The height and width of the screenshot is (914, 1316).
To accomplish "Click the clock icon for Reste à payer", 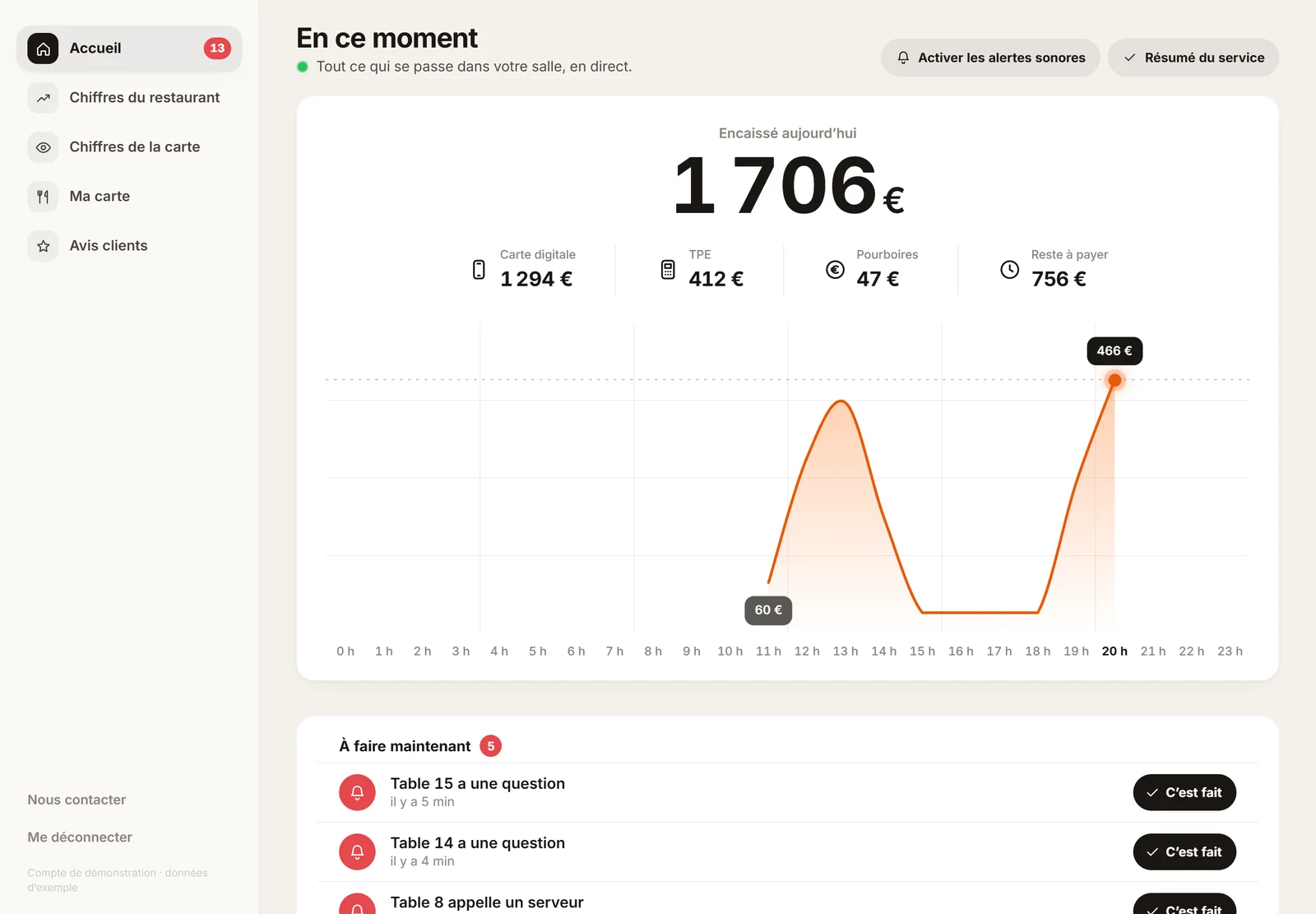I will coord(1009,270).
